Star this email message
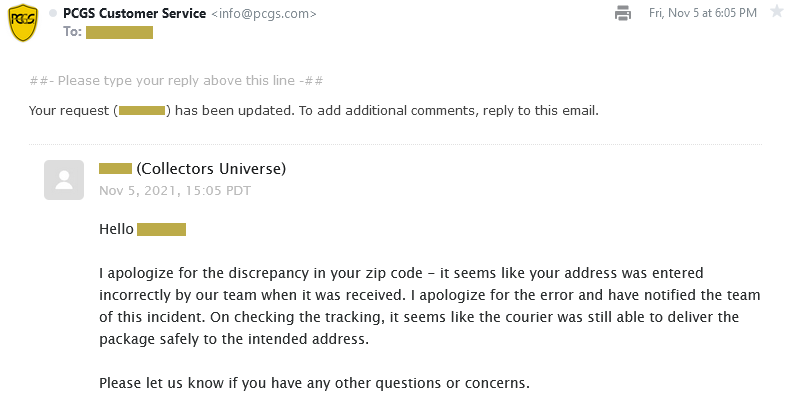This screenshot has height=400, width=786. point(776,12)
